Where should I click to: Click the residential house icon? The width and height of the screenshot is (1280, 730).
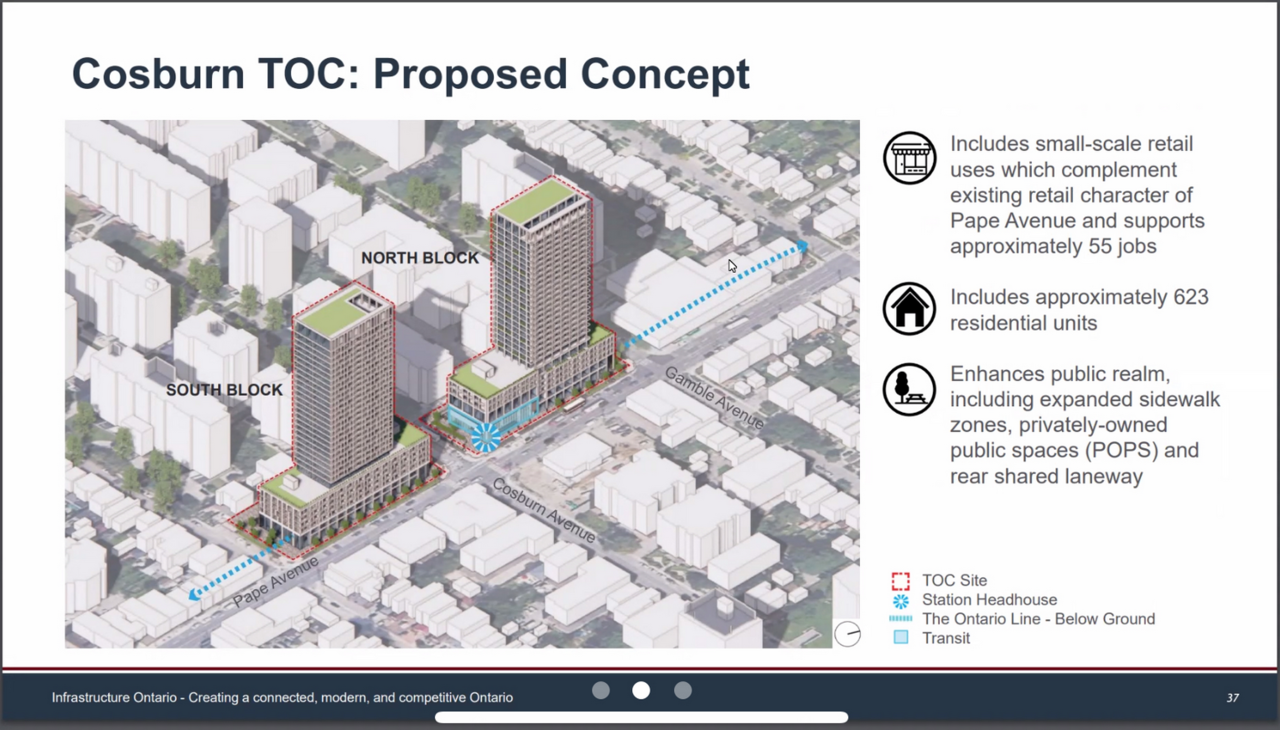[x=909, y=309]
